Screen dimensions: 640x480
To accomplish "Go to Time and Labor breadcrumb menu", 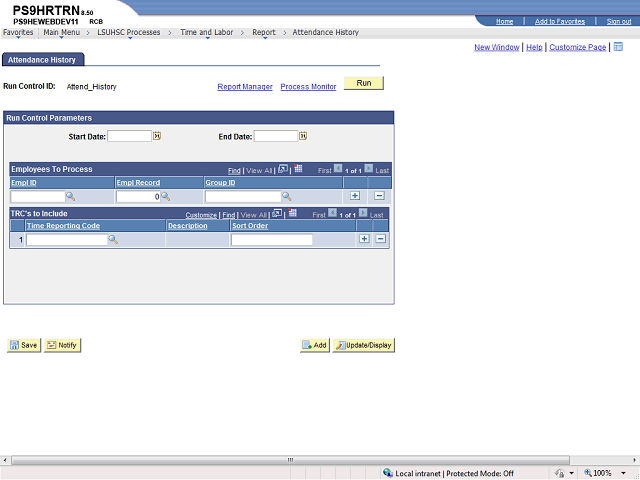I will click(x=207, y=32).
